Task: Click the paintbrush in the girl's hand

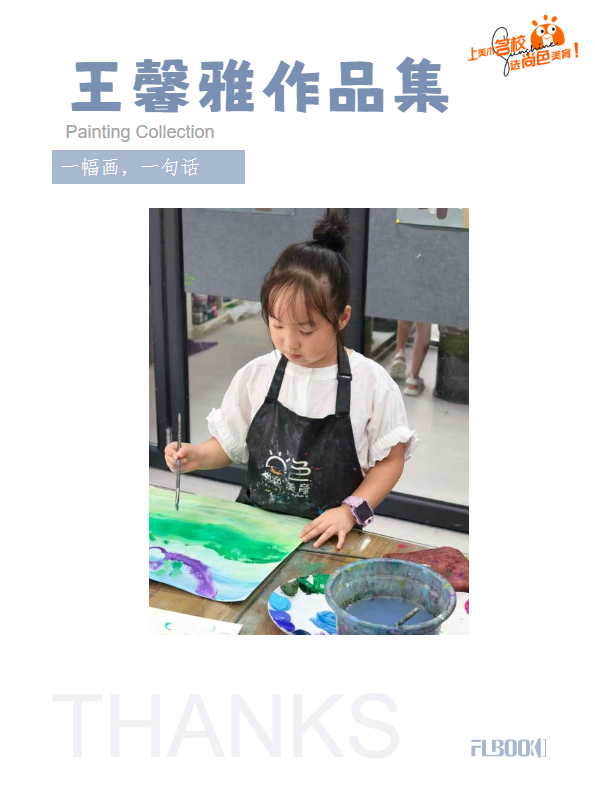Action: 178,462
